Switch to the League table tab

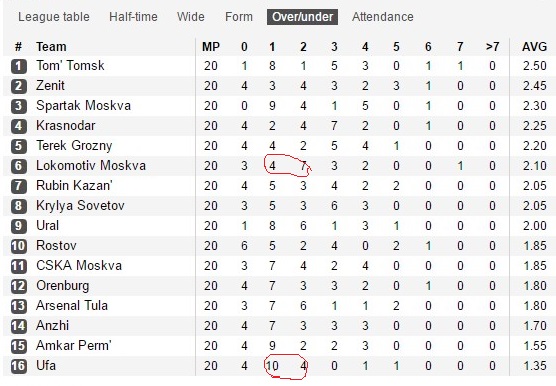[54, 17]
